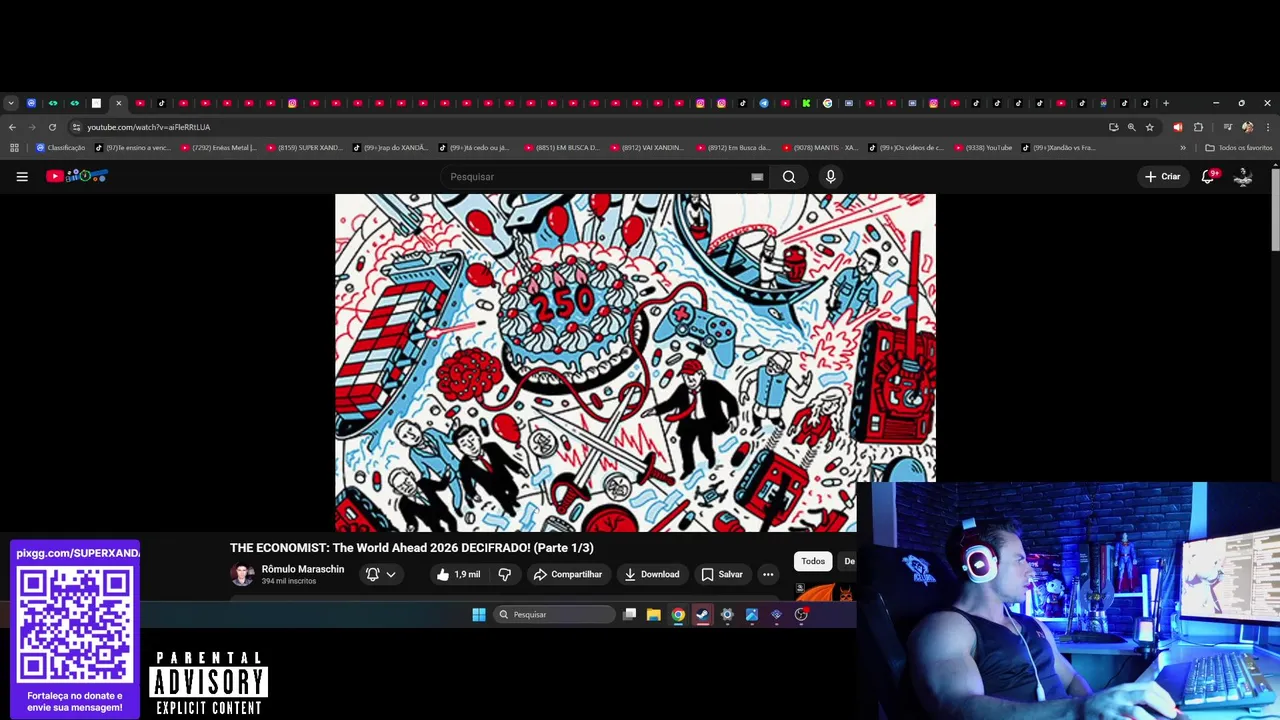1280x720 pixels.
Task: Open Rômulo Maraschin channel avatar
Action: [x=242, y=574]
